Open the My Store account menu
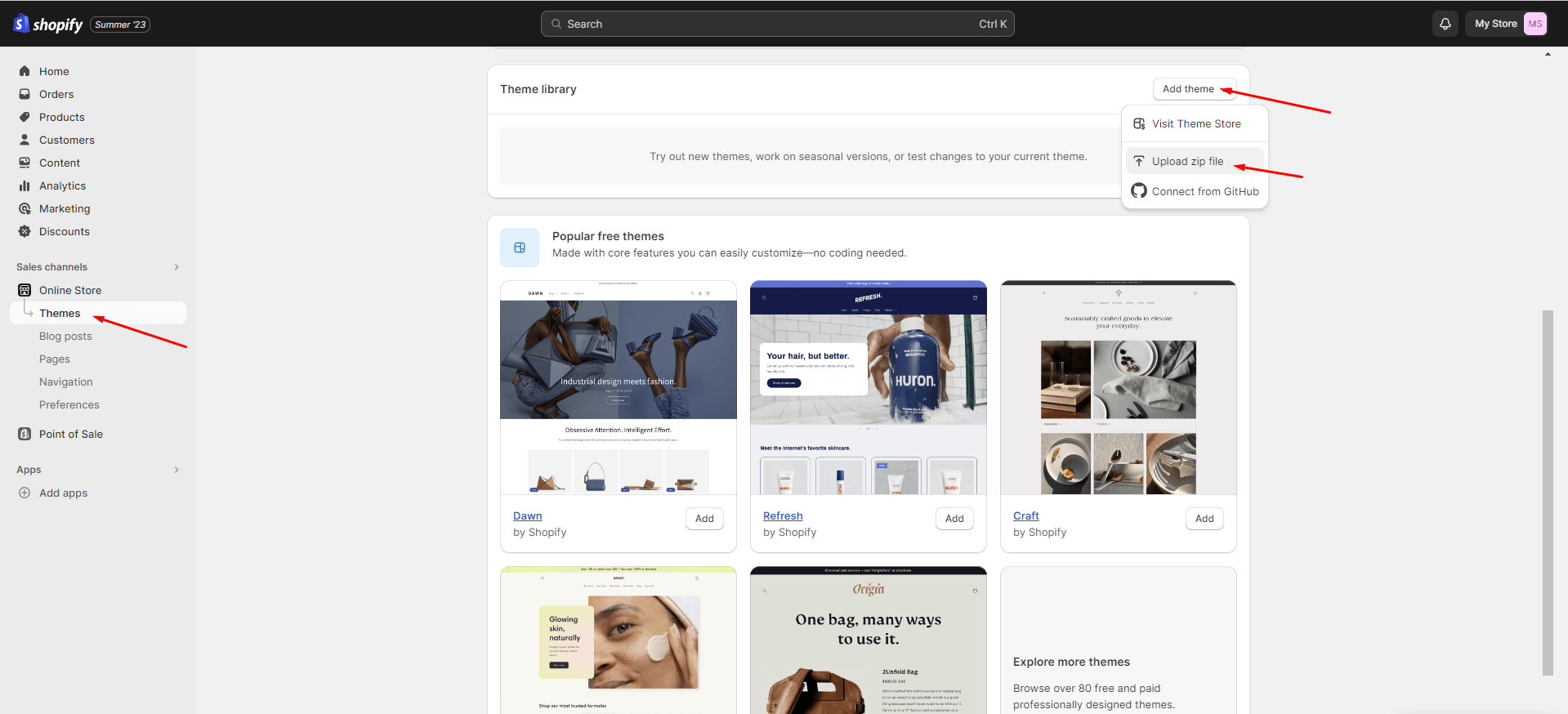Image resolution: width=1568 pixels, height=714 pixels. (x=1506, y=24)
